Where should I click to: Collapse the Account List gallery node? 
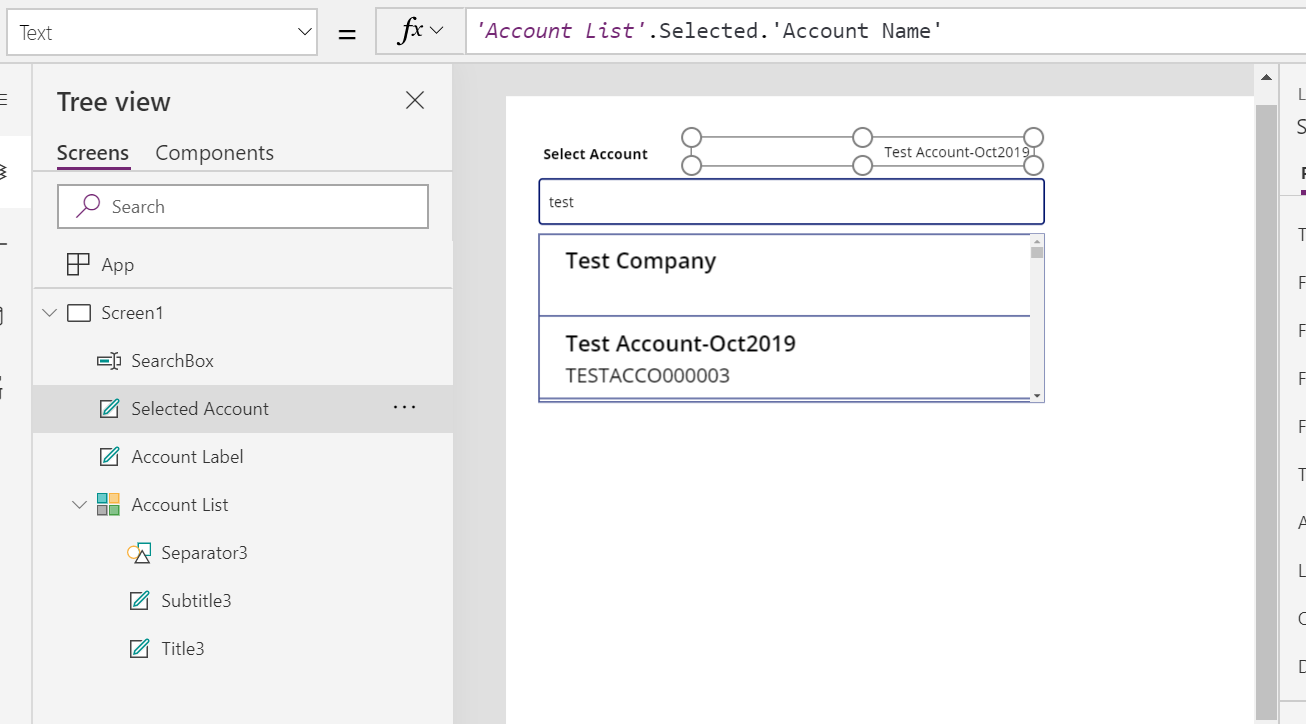tap(79, 505)
